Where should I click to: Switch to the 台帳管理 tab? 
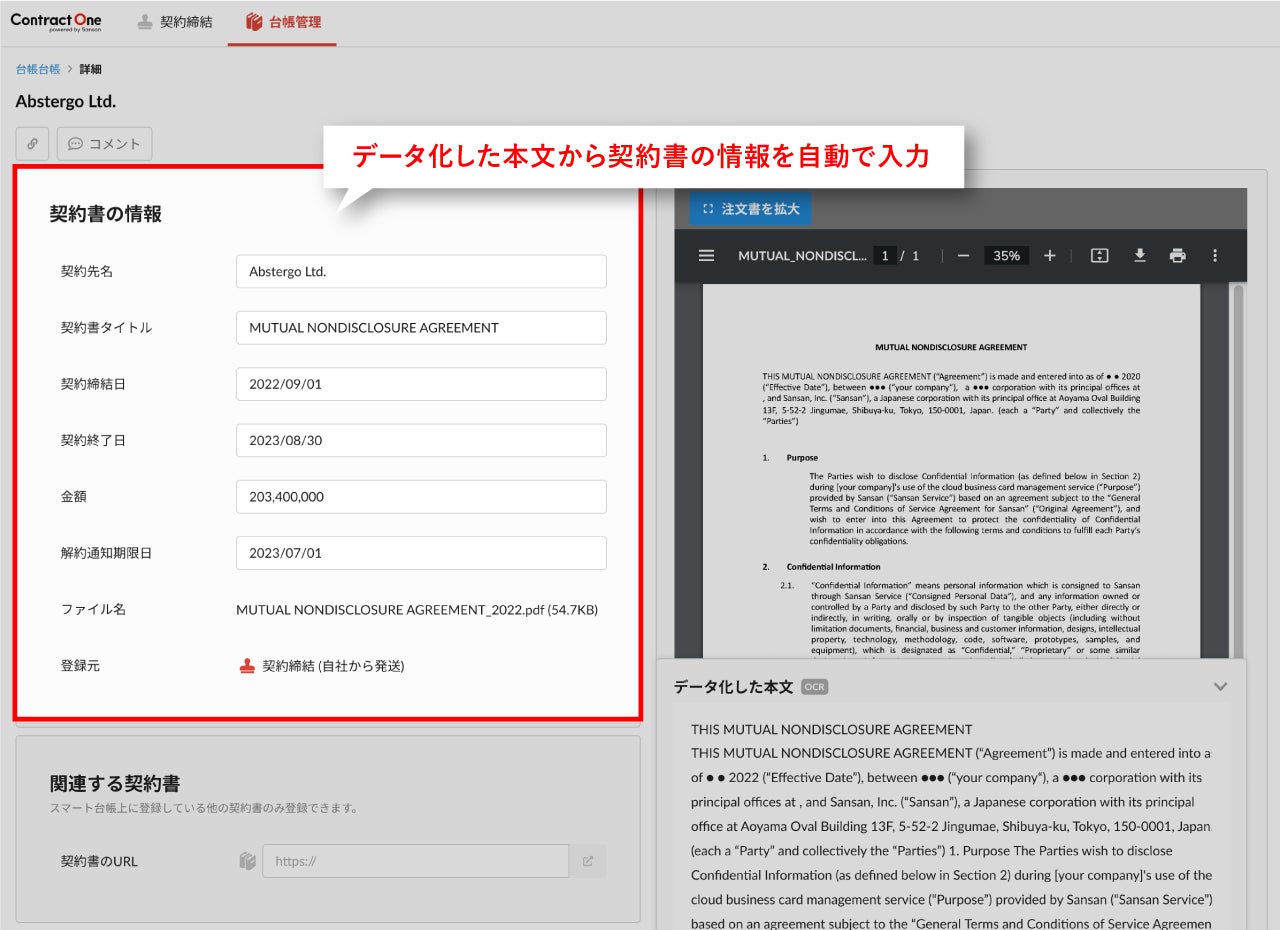(x=283, y=22)
